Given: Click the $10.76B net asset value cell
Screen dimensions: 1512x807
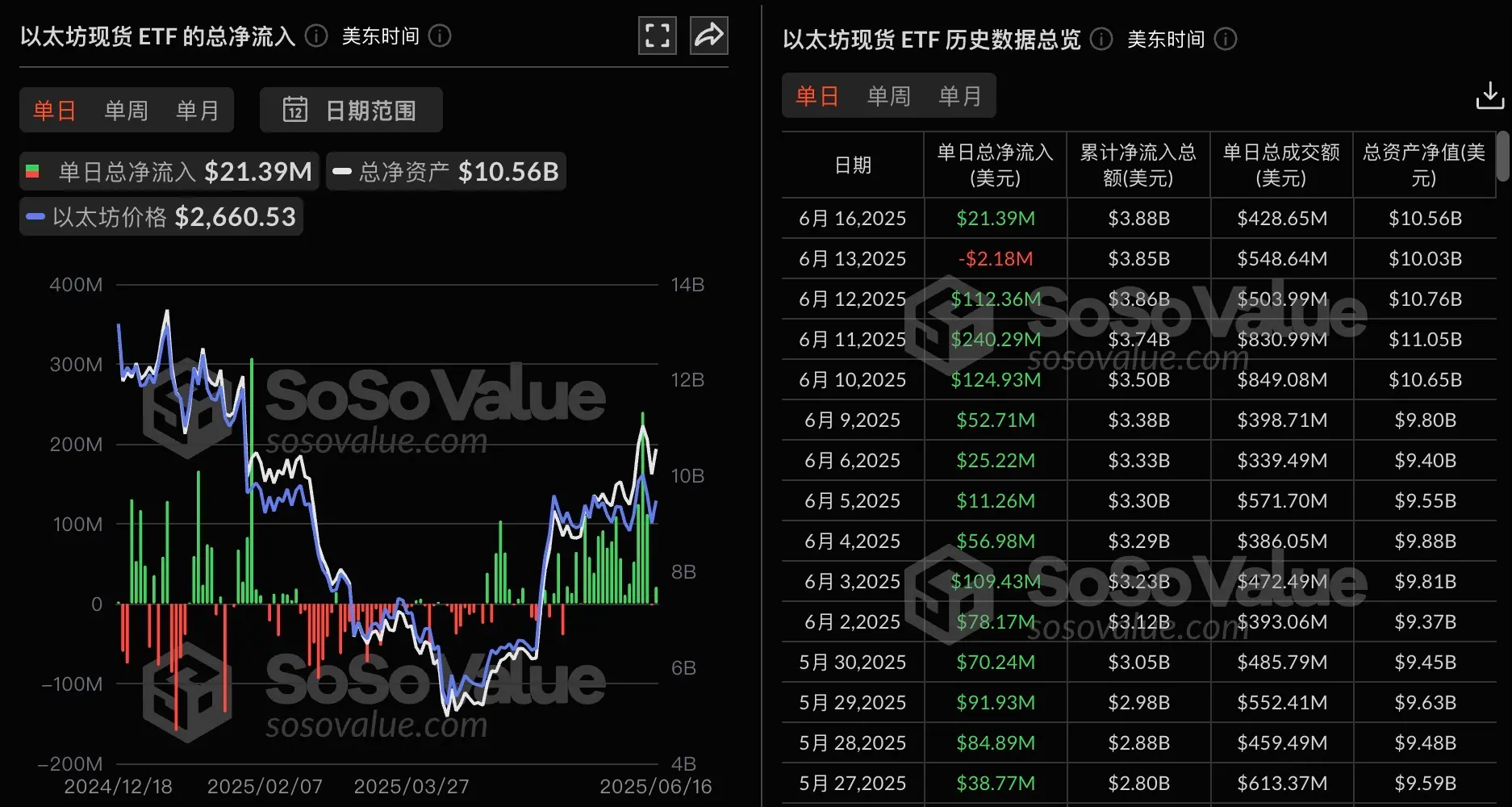Looking at the screenshot, I should [x=1425, y=299].
